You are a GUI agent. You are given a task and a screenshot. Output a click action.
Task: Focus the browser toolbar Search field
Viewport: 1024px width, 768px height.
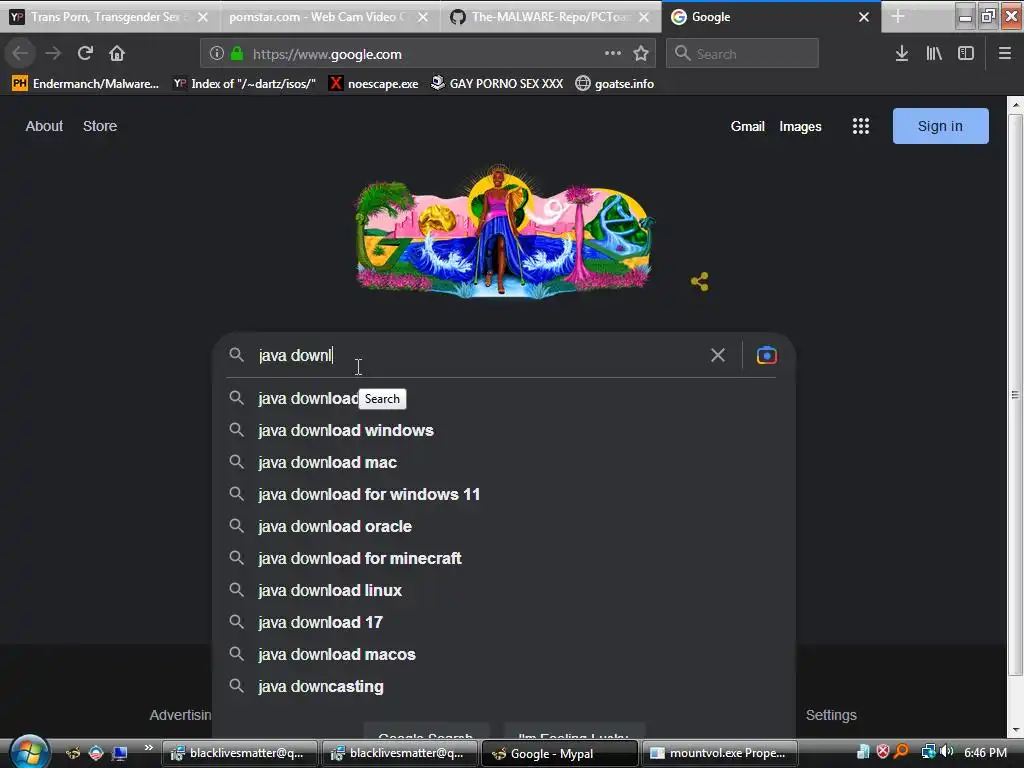742,54
